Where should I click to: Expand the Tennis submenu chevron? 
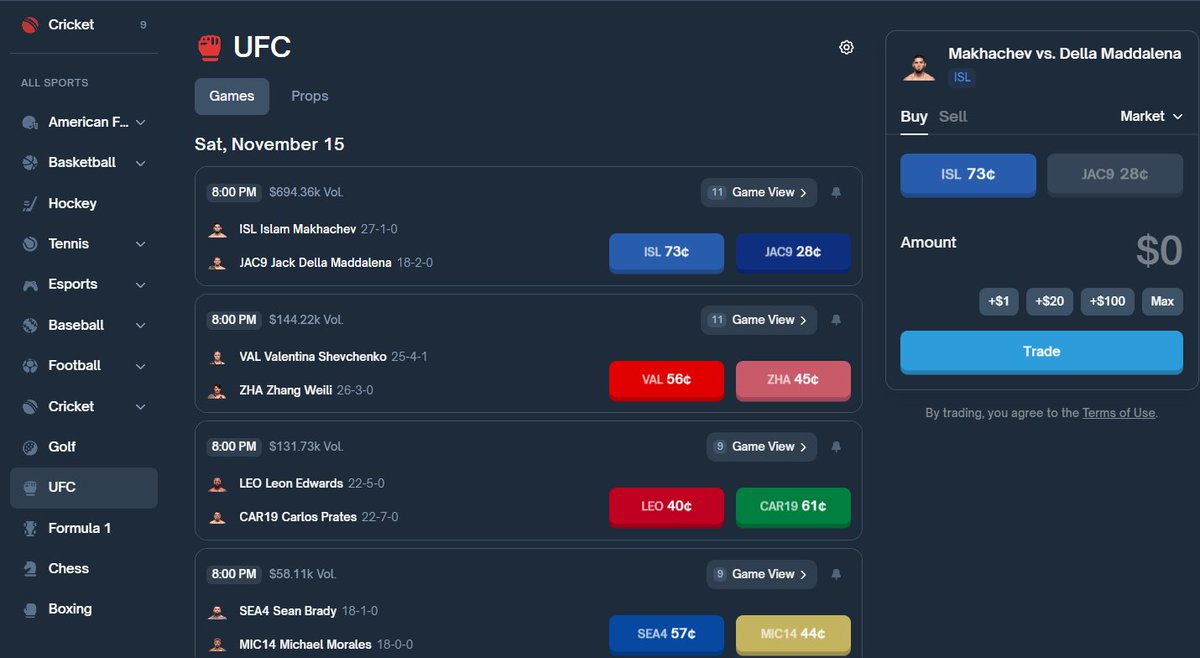pos(140,244)
